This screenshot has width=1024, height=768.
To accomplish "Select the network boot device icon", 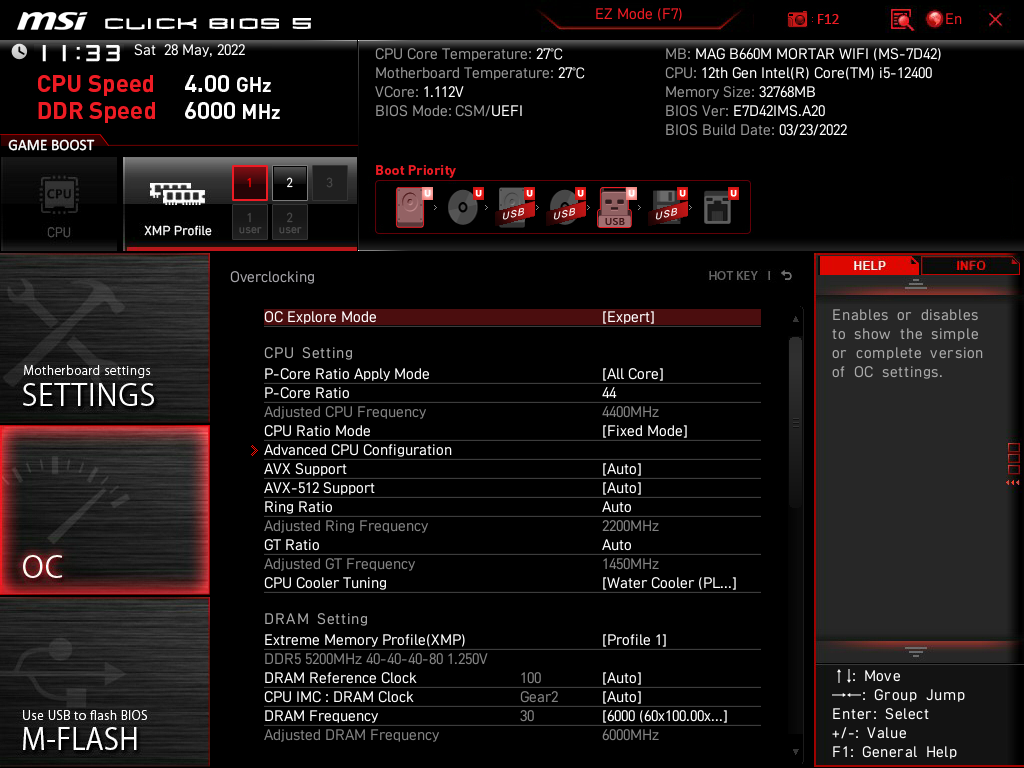I will click(720, 206).
